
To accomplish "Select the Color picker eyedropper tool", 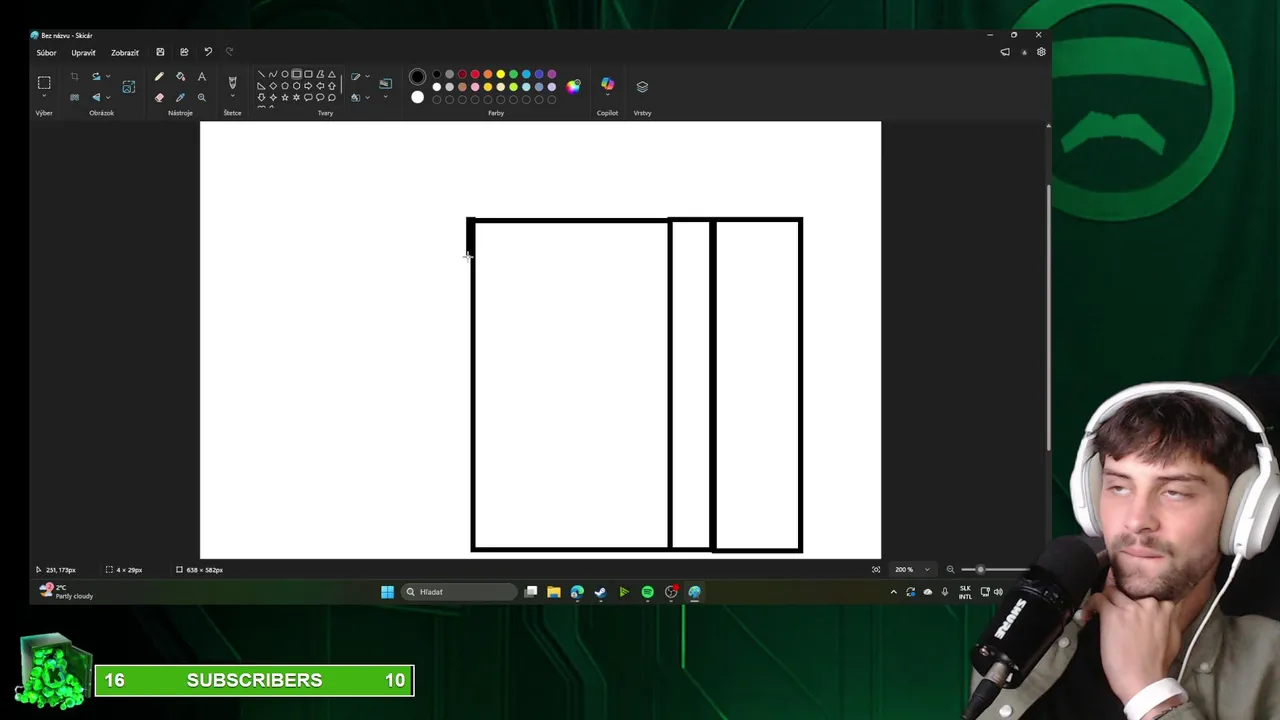I will click(x=180, y=97).
